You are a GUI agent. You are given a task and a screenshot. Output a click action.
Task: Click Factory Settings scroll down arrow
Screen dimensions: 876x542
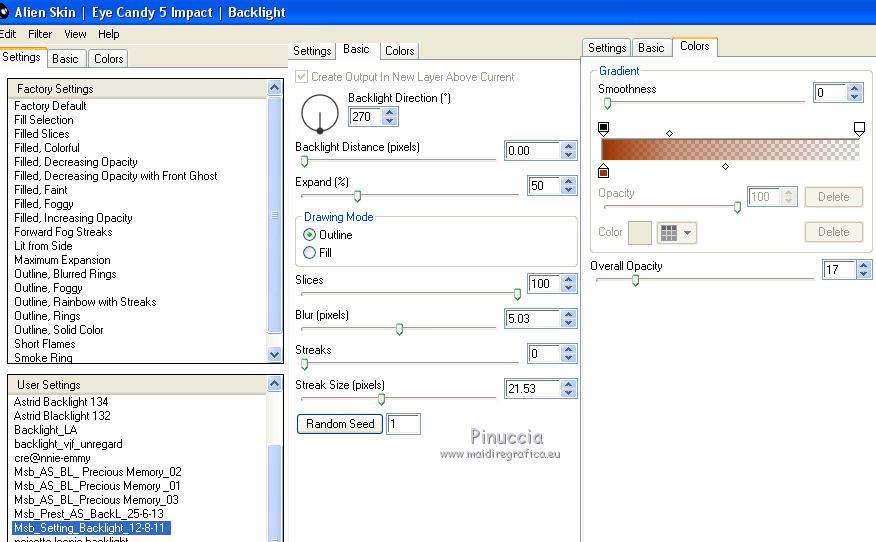click(274, 354)
